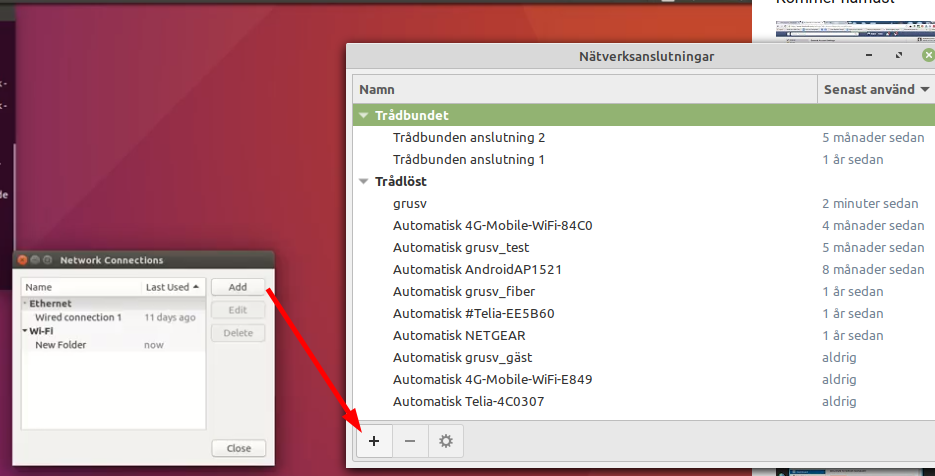Select the grusv wireless connection
This screenshot has width=935, height=476.
pos(410,204)
